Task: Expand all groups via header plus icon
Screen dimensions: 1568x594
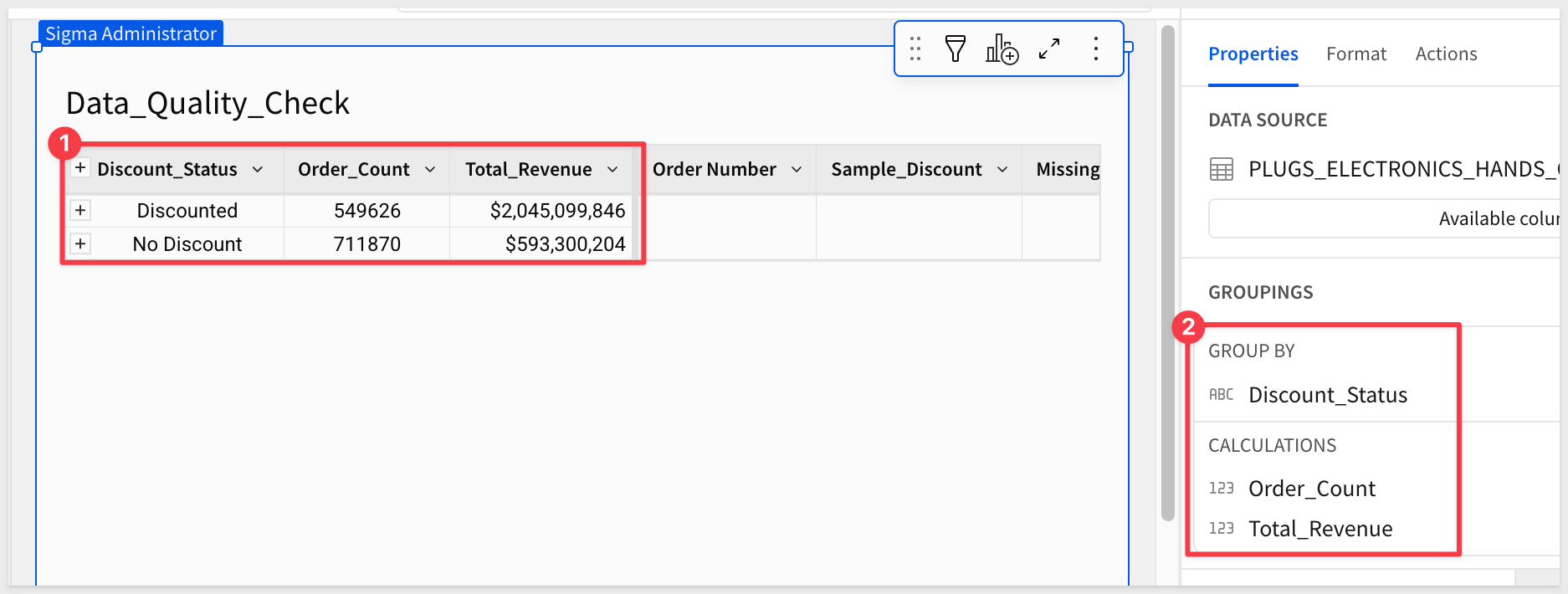Action: click(x=80, y=168)
